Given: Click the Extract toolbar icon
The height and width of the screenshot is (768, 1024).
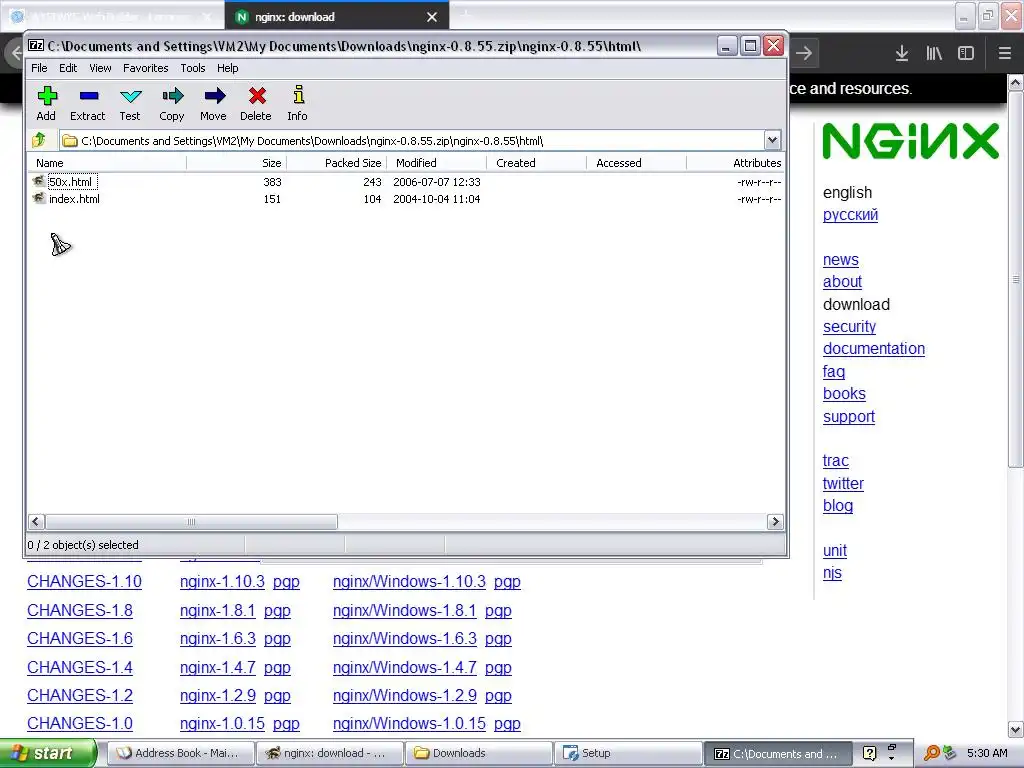Looking at the screenshot, I should pos(88,96).
